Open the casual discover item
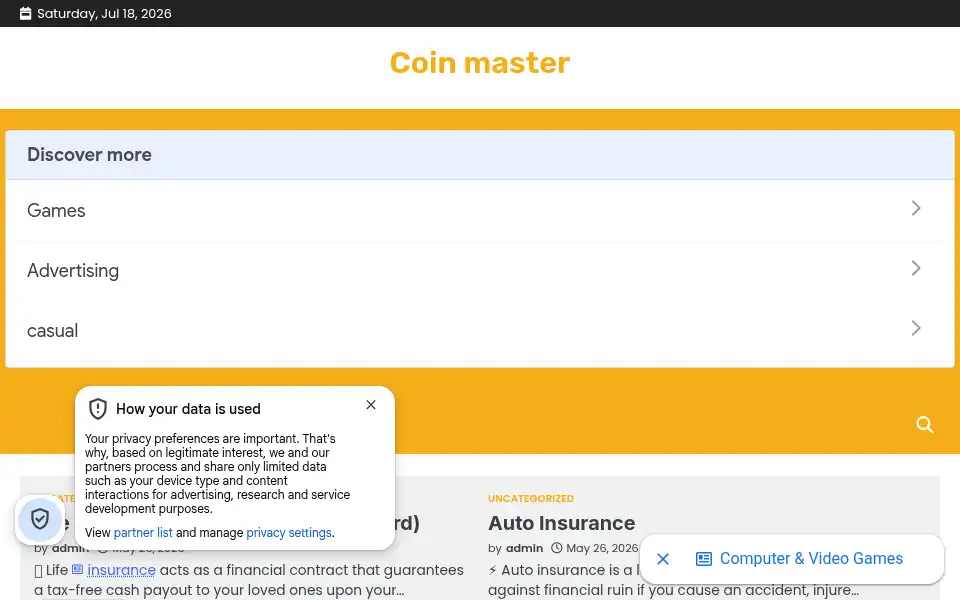Screen dimensions: 960x600 [x=479, y=330]
